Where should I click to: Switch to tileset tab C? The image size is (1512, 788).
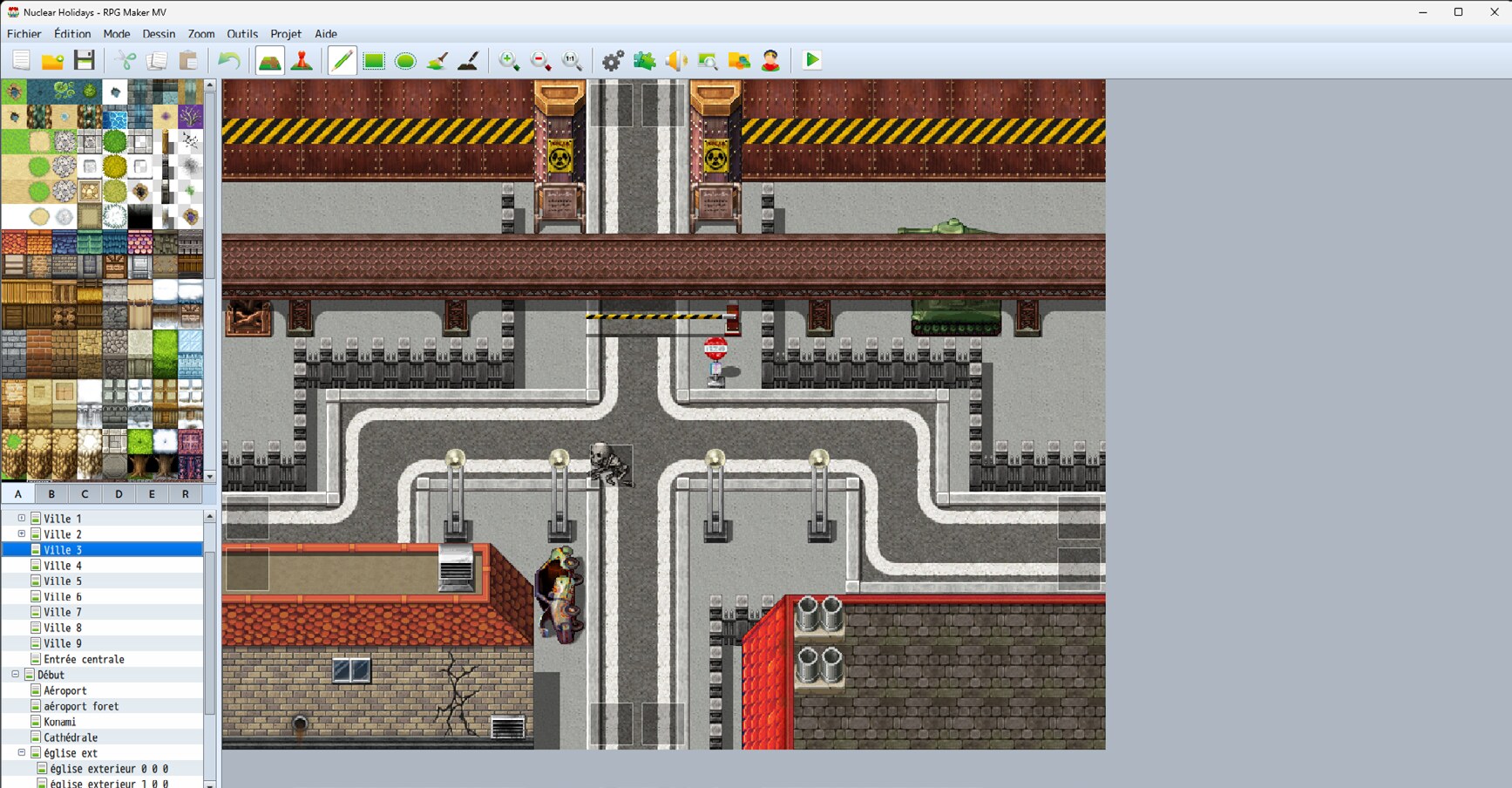click(85, 493)
